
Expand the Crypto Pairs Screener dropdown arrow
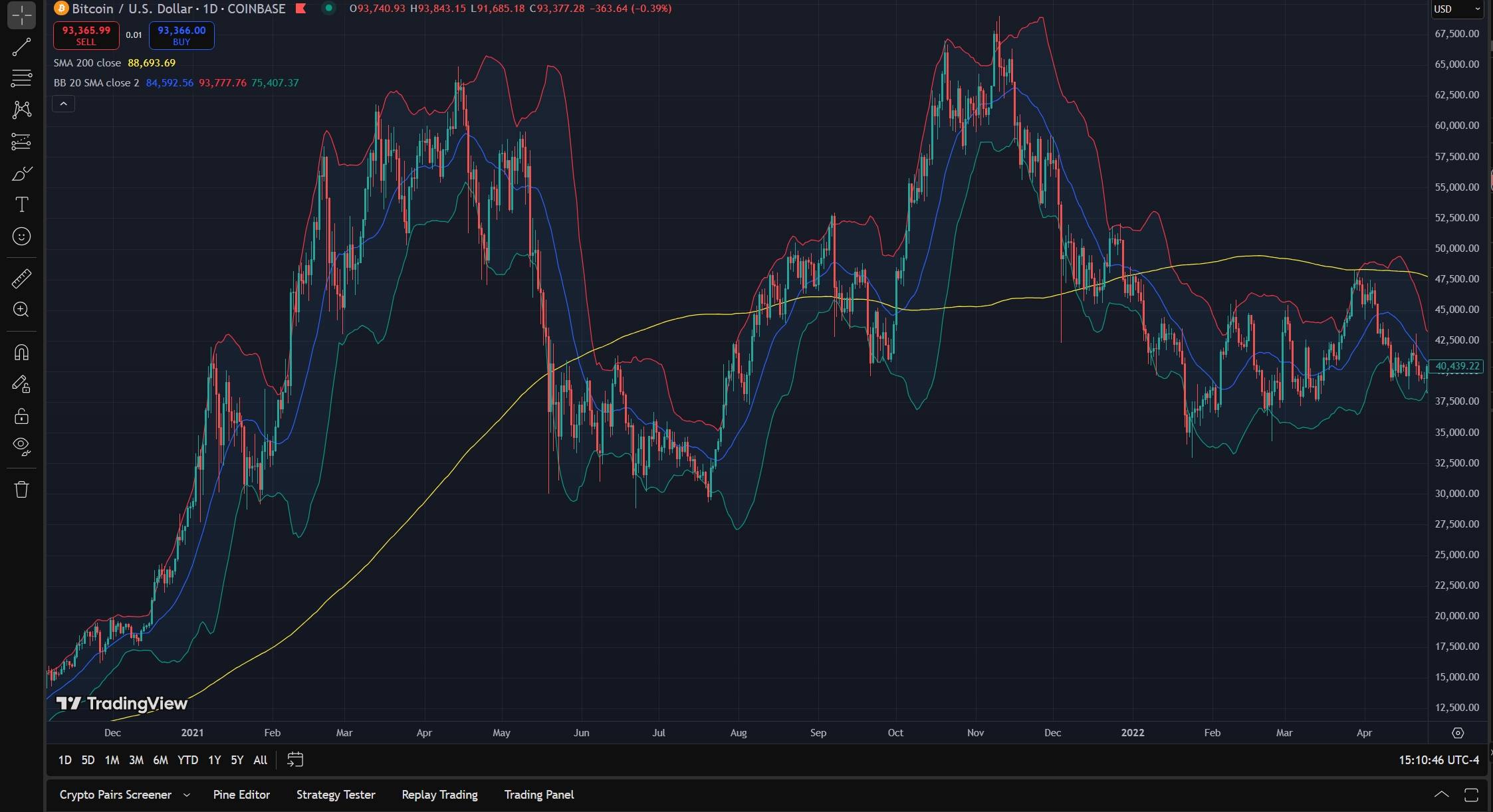(x=187, y=795)
